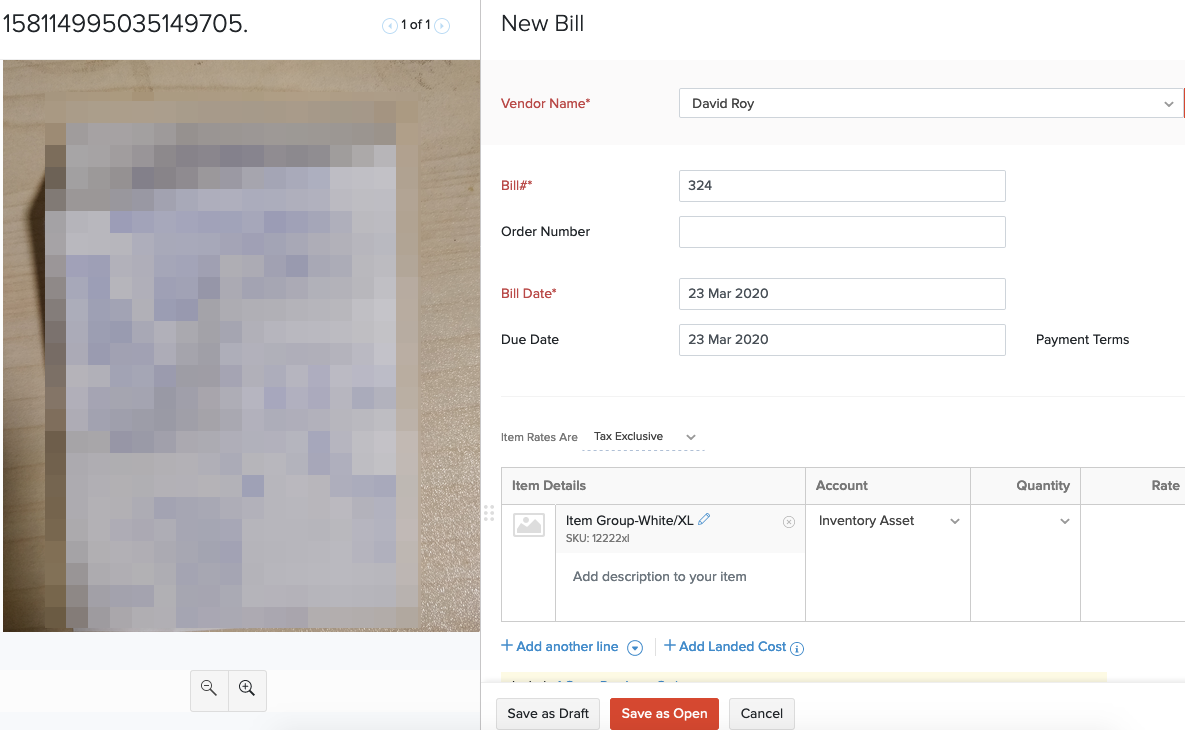
Task: Open info icon next to Add Landed Cost
Action: pos(797,648)
